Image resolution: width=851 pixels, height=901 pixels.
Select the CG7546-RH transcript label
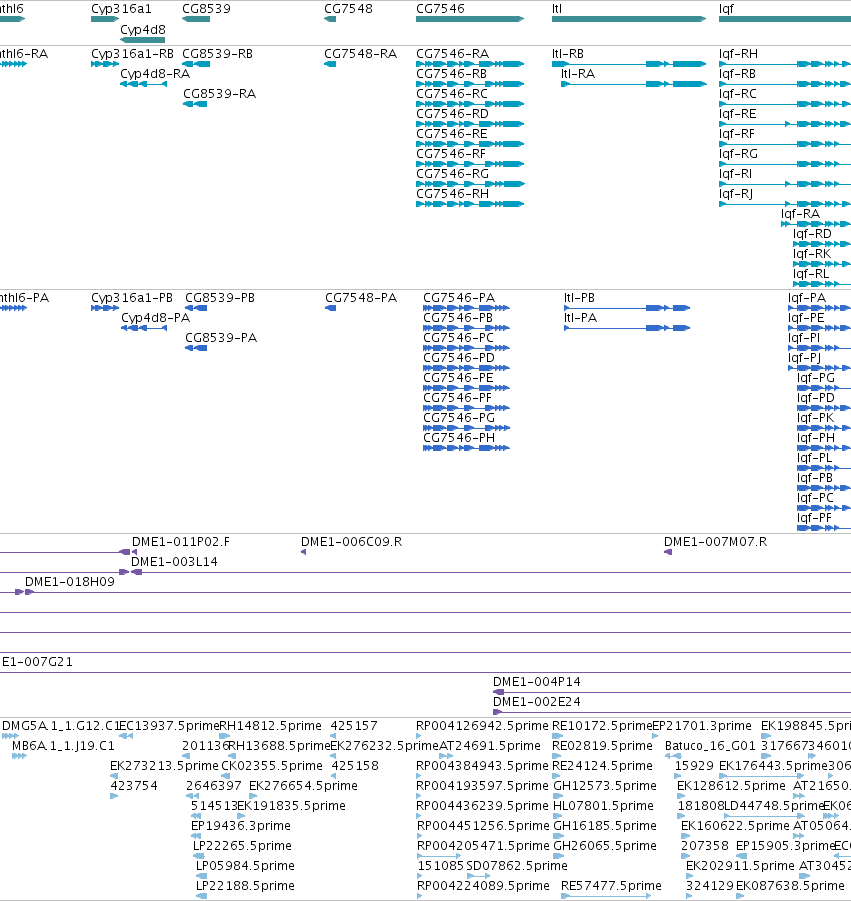point(452,194)
